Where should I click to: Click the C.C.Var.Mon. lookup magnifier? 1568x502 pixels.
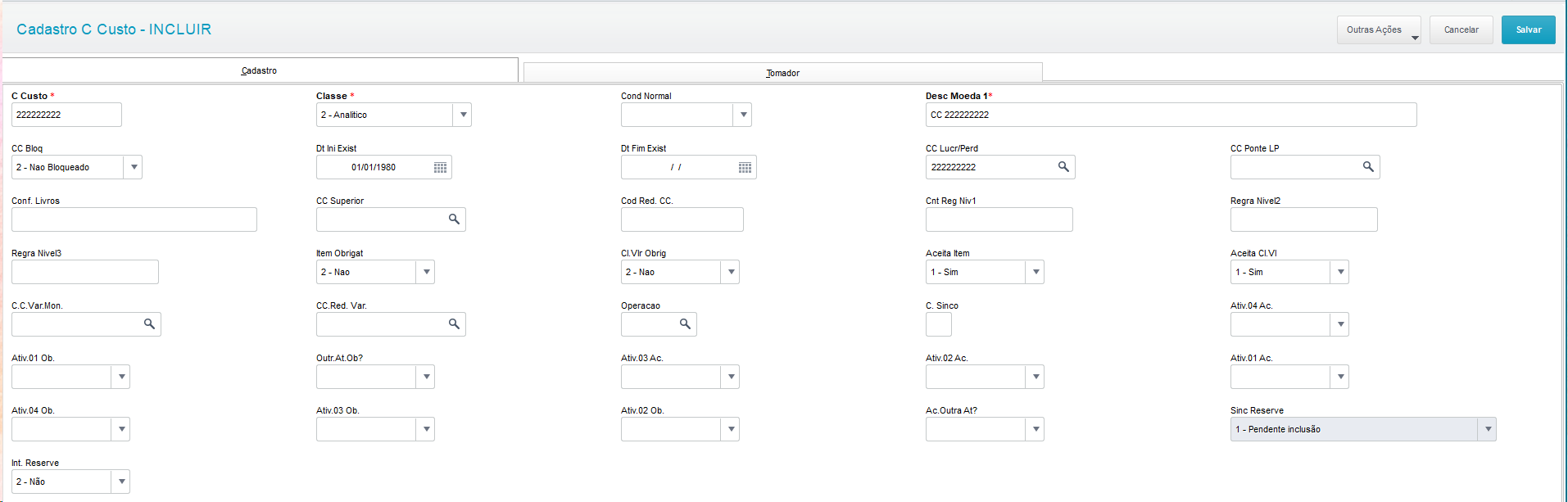point(149,324)
